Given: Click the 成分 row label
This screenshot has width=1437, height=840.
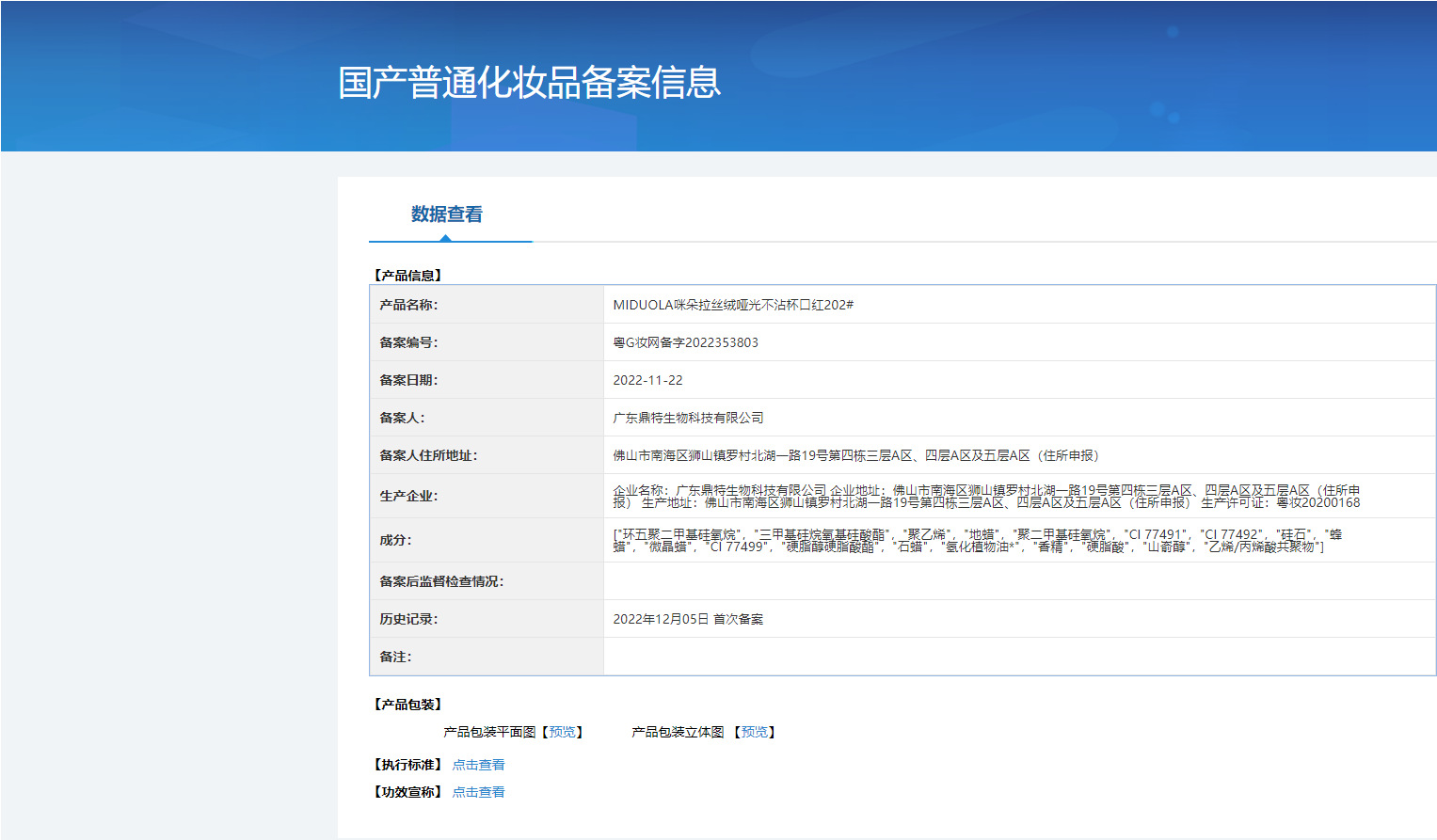Looking at the screenshot, I should (x=395, y=540).
